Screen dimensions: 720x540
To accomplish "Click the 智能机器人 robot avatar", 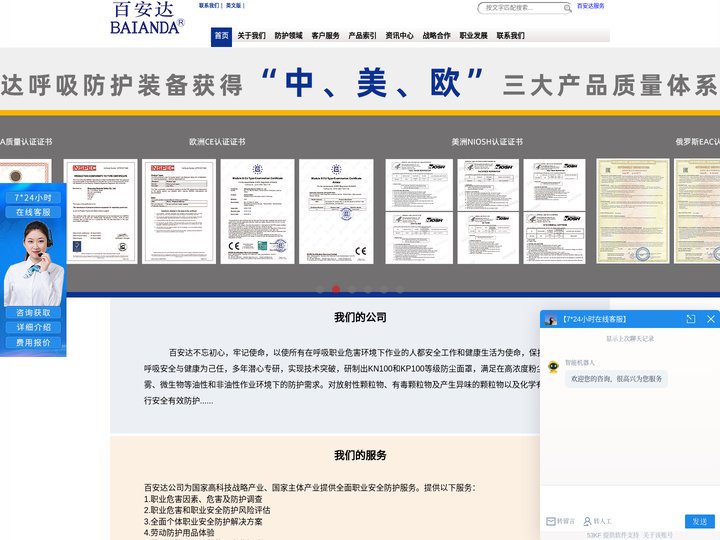I will click(553, 366).
